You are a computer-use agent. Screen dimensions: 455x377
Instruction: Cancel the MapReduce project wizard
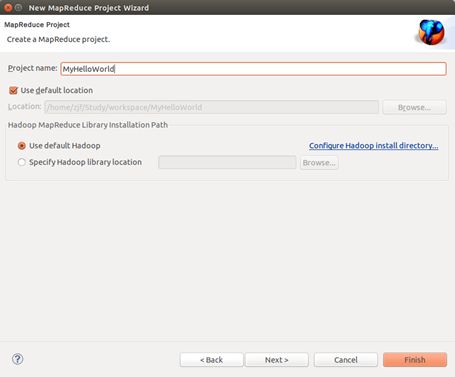point(346,360)
